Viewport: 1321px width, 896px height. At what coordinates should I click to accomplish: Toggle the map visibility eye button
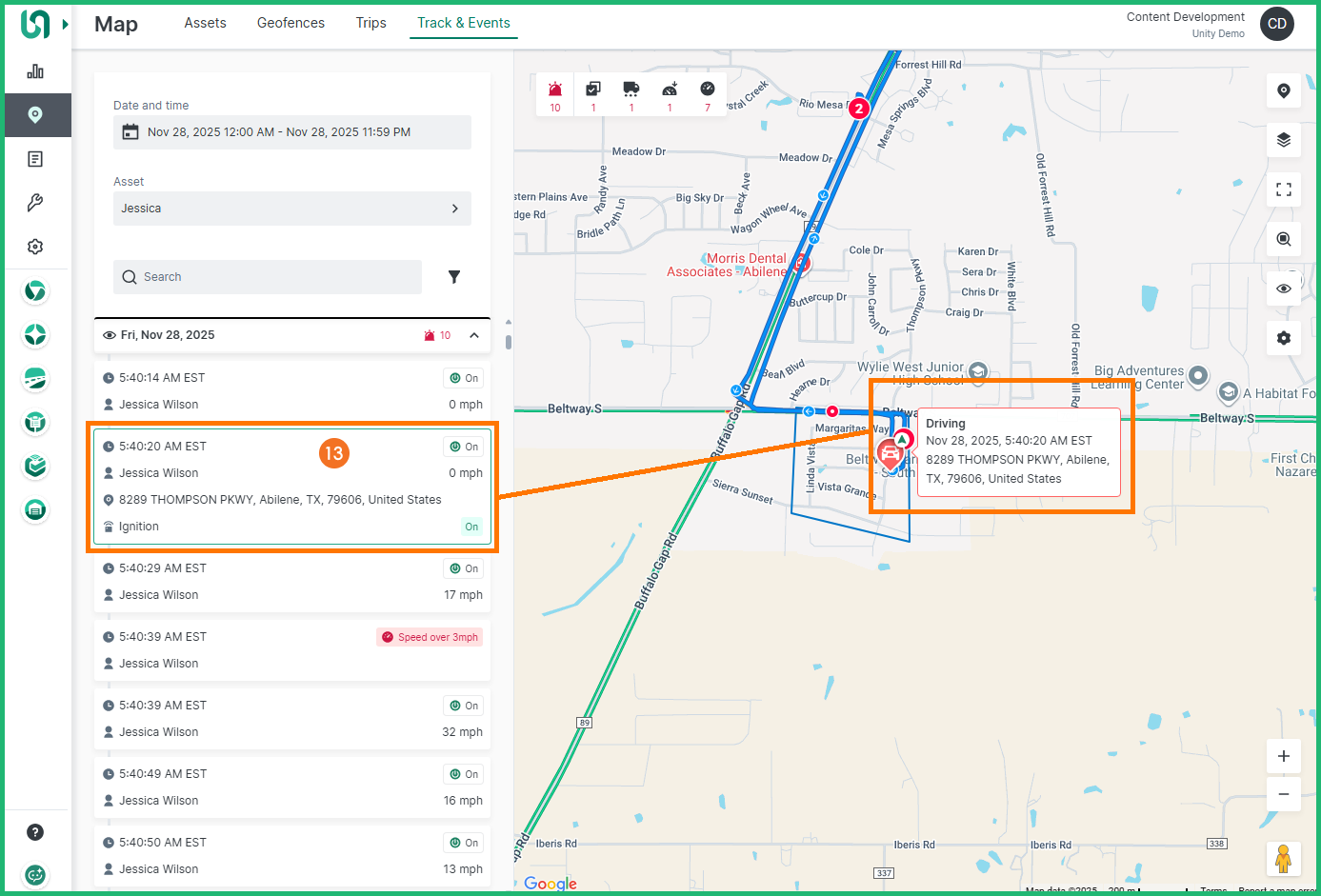point(1283,289)
